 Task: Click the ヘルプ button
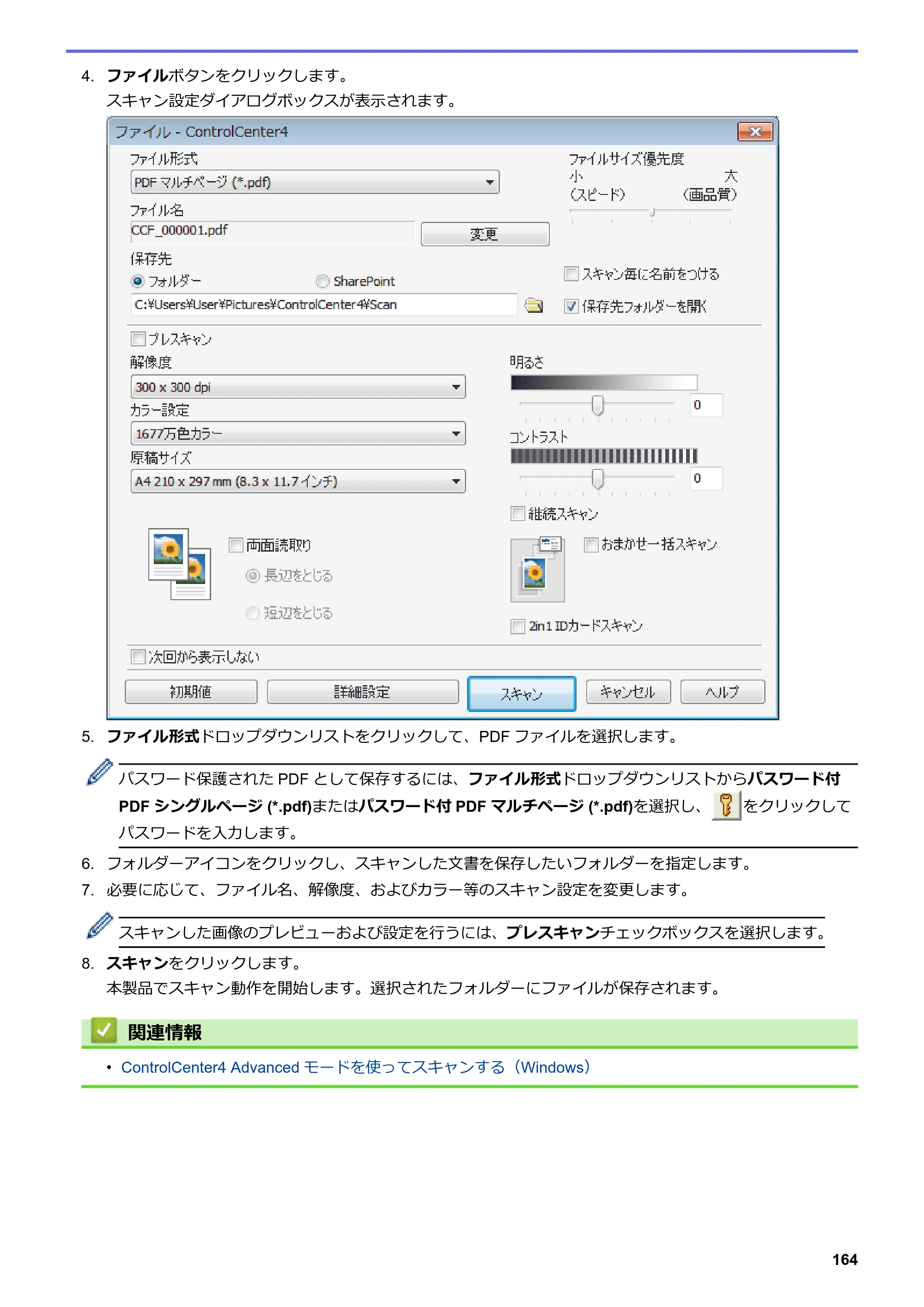[723, 692]
